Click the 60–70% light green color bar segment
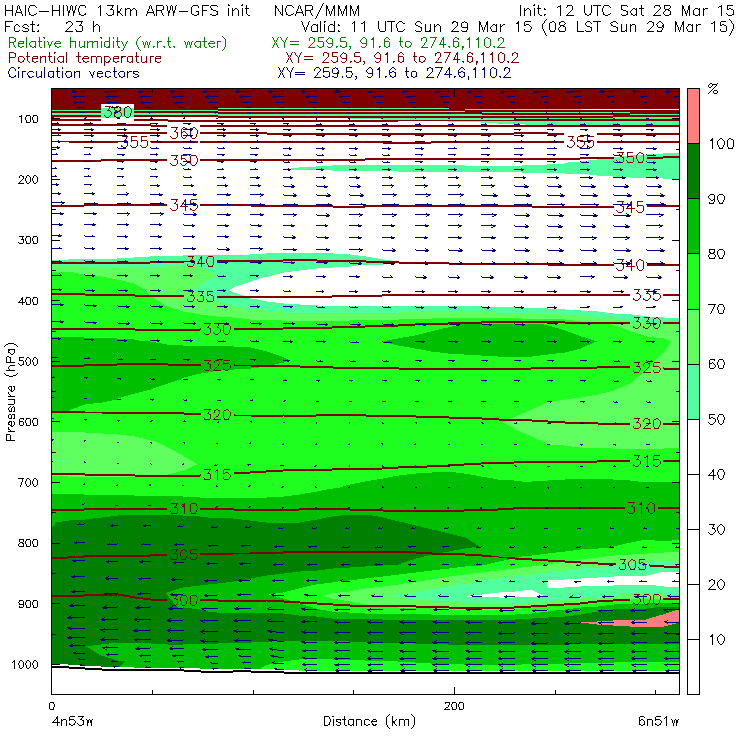The image size is (740, 740). pos(693,336)
